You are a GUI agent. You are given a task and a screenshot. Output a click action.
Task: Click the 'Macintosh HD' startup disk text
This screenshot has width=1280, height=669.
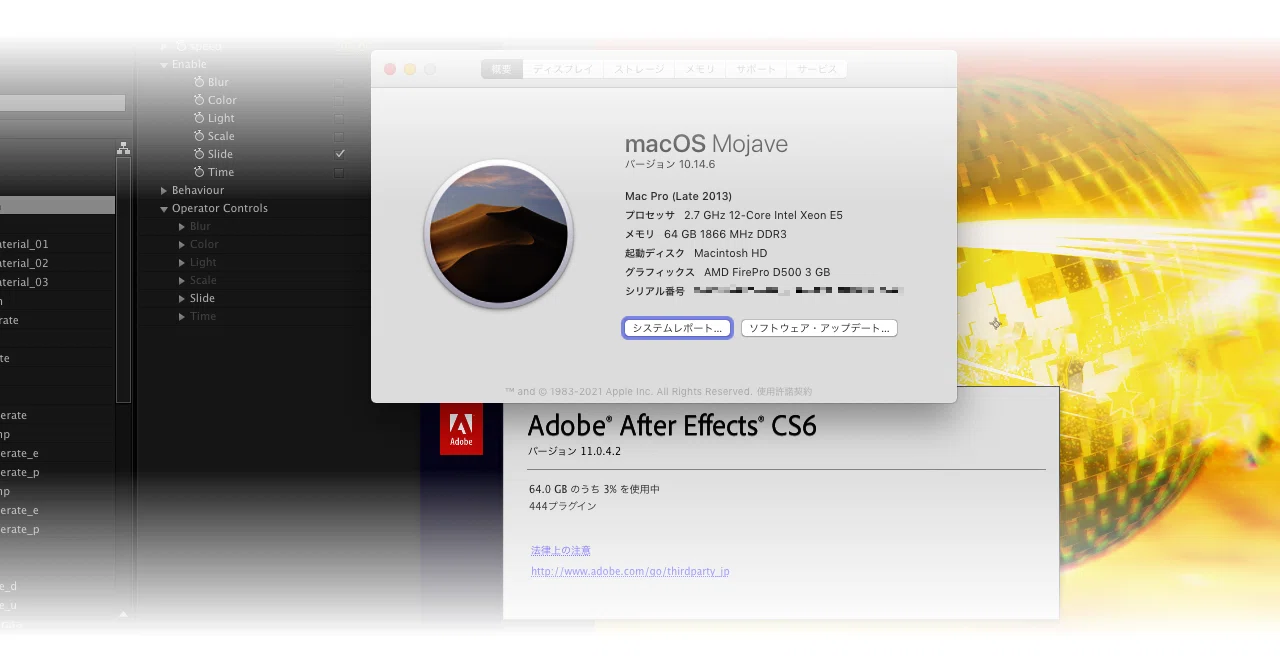pos(731,253)
